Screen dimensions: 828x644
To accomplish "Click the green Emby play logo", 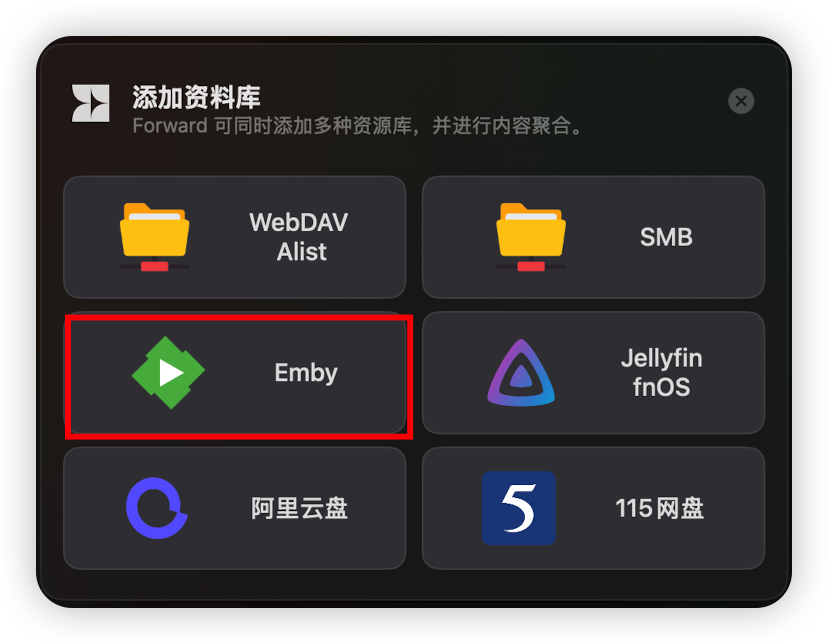I will [168, 373].
